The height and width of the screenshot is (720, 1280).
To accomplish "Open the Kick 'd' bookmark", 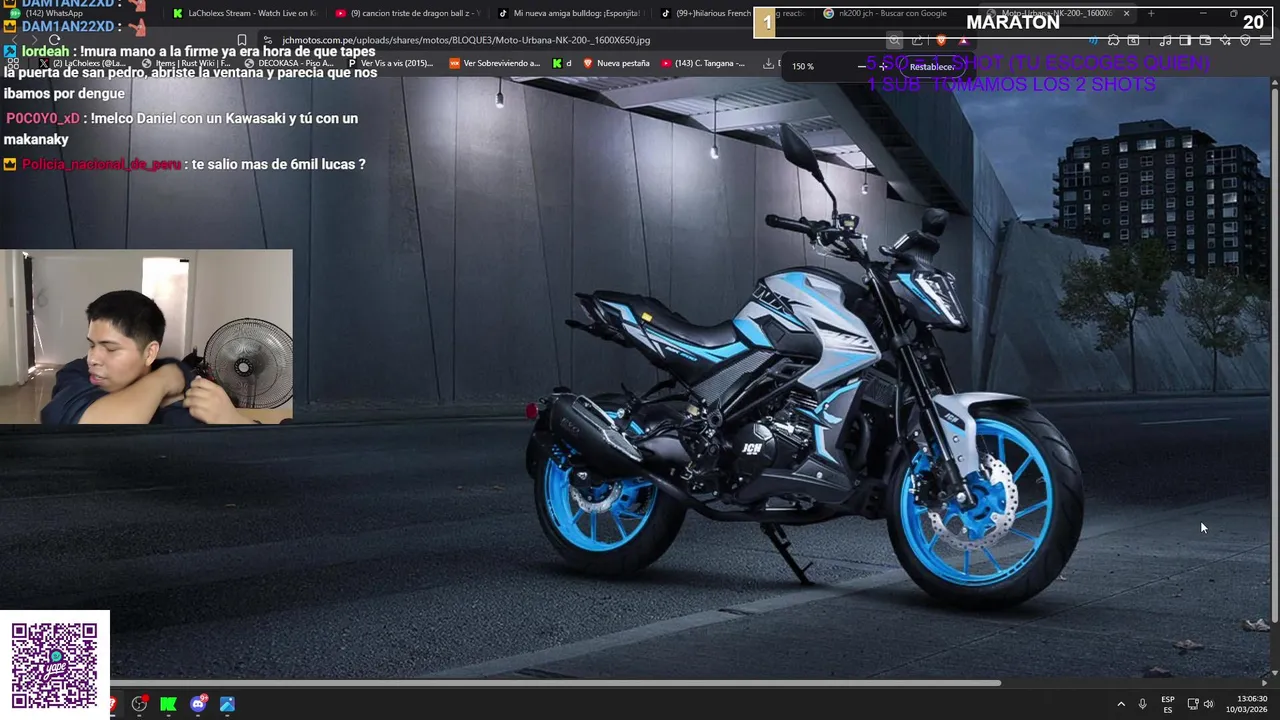I will (x=563, y=63).
